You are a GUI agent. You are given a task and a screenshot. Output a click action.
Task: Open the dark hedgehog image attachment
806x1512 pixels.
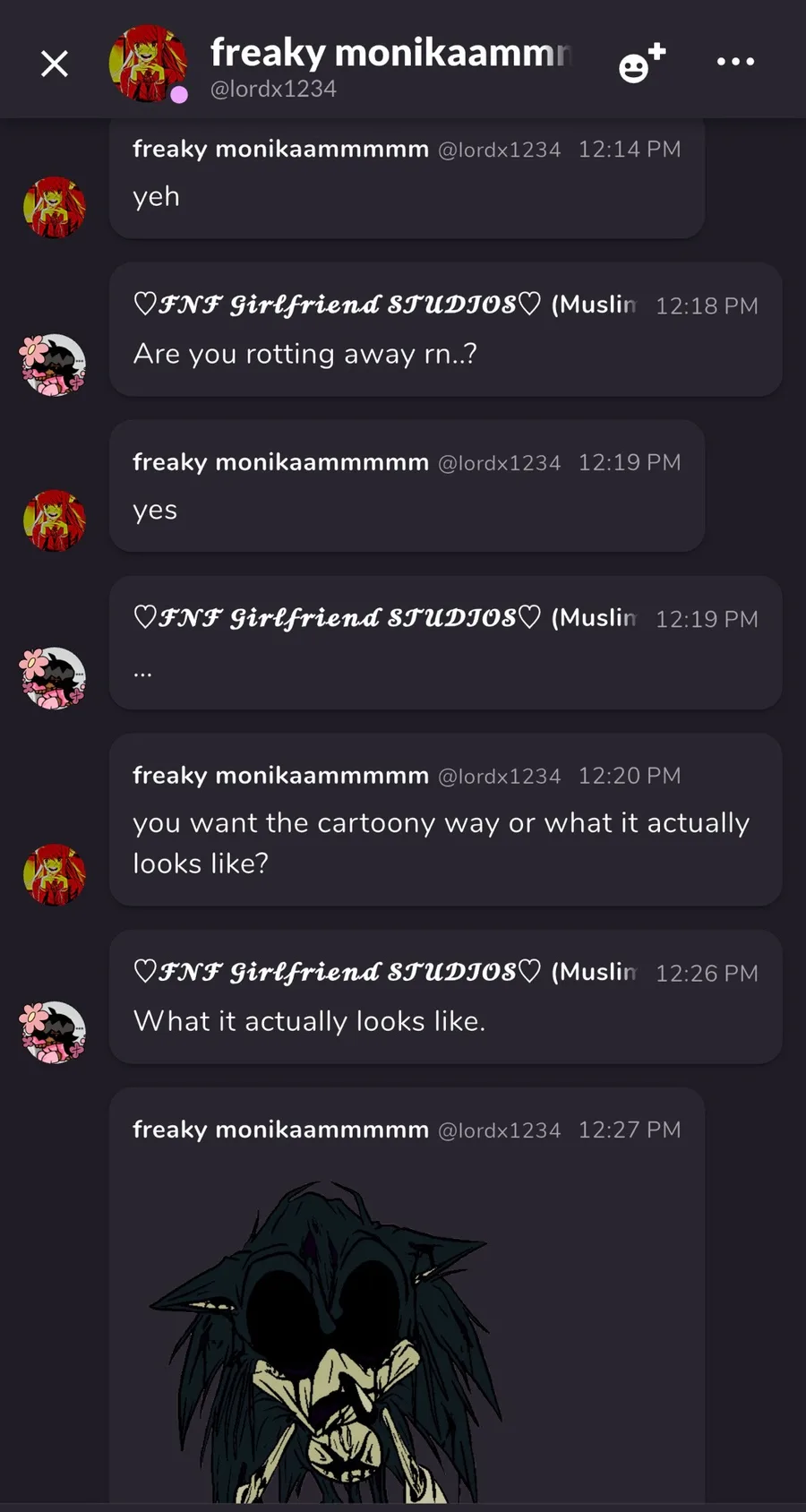click(324, 1339)
